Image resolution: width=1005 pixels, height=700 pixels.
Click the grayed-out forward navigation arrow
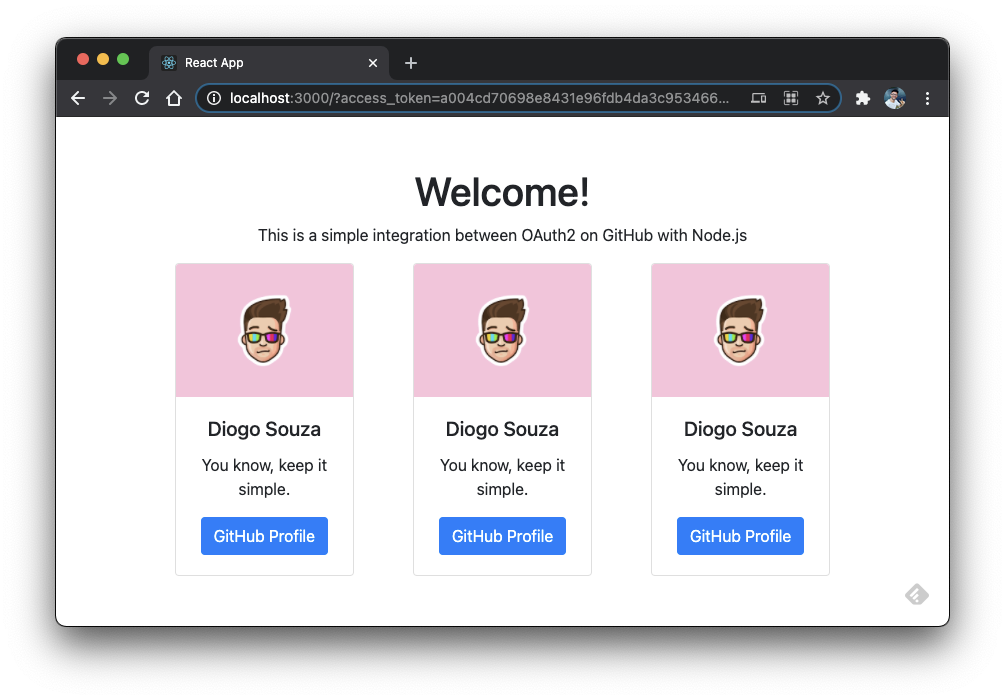point(109,98)
